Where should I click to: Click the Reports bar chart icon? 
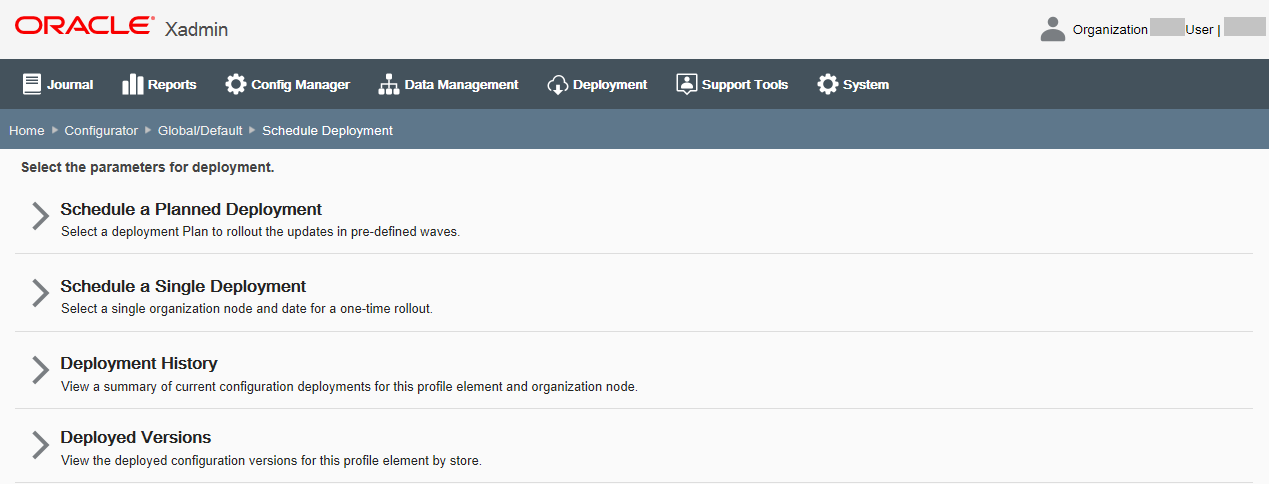click(133, 84)
